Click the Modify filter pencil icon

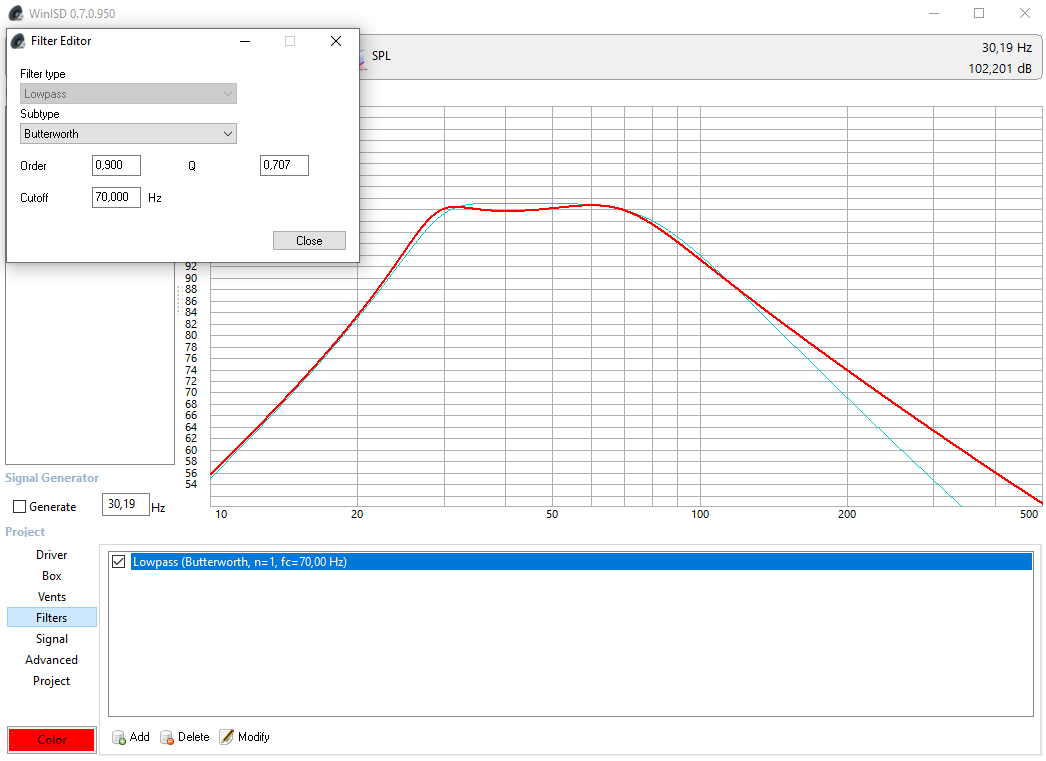click(x=227, y=737)
